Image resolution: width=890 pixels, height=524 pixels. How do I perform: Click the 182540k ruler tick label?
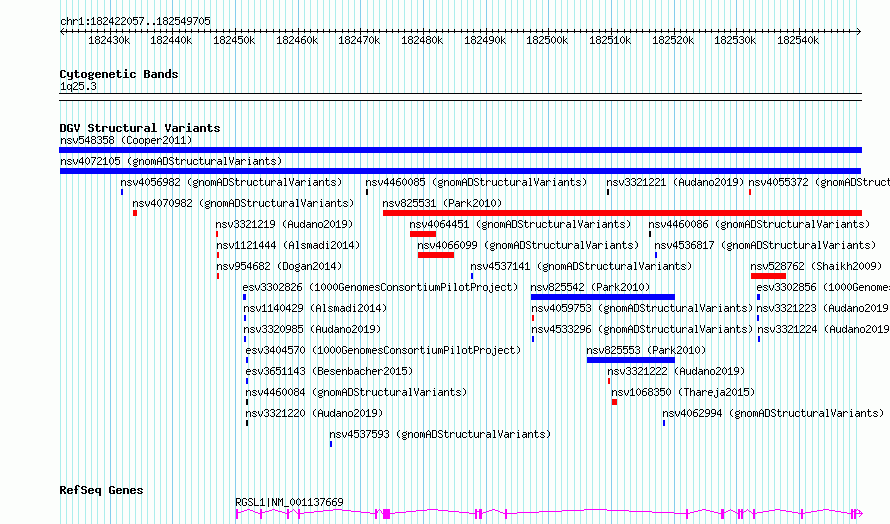point(797,41)
